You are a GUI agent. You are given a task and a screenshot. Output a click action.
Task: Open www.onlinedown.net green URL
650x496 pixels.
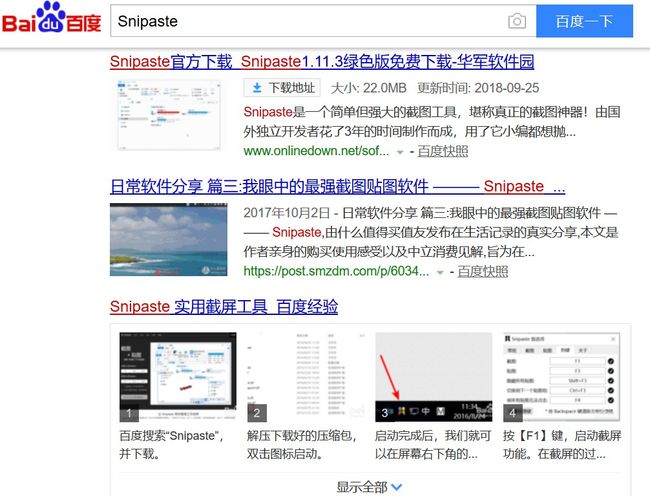[316, 151]
